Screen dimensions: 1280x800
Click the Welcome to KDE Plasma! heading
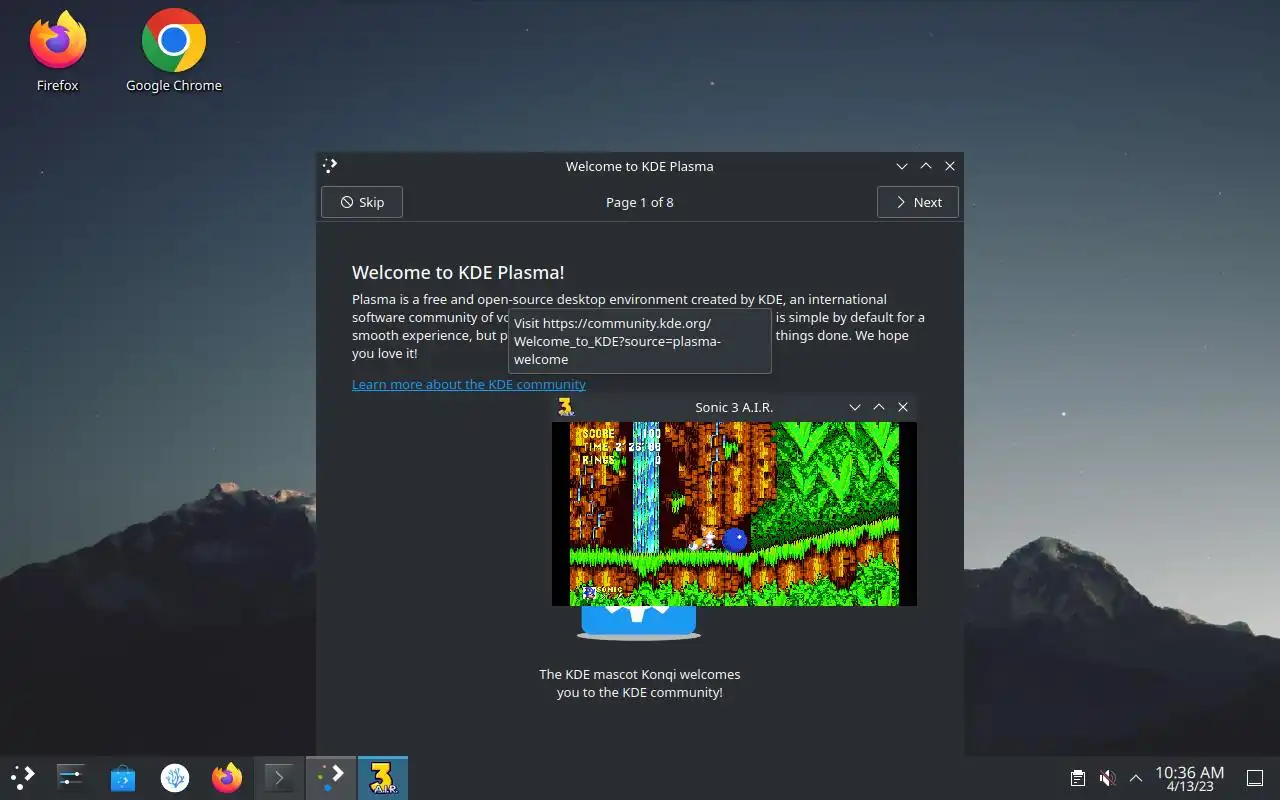(x=458, y=272)
